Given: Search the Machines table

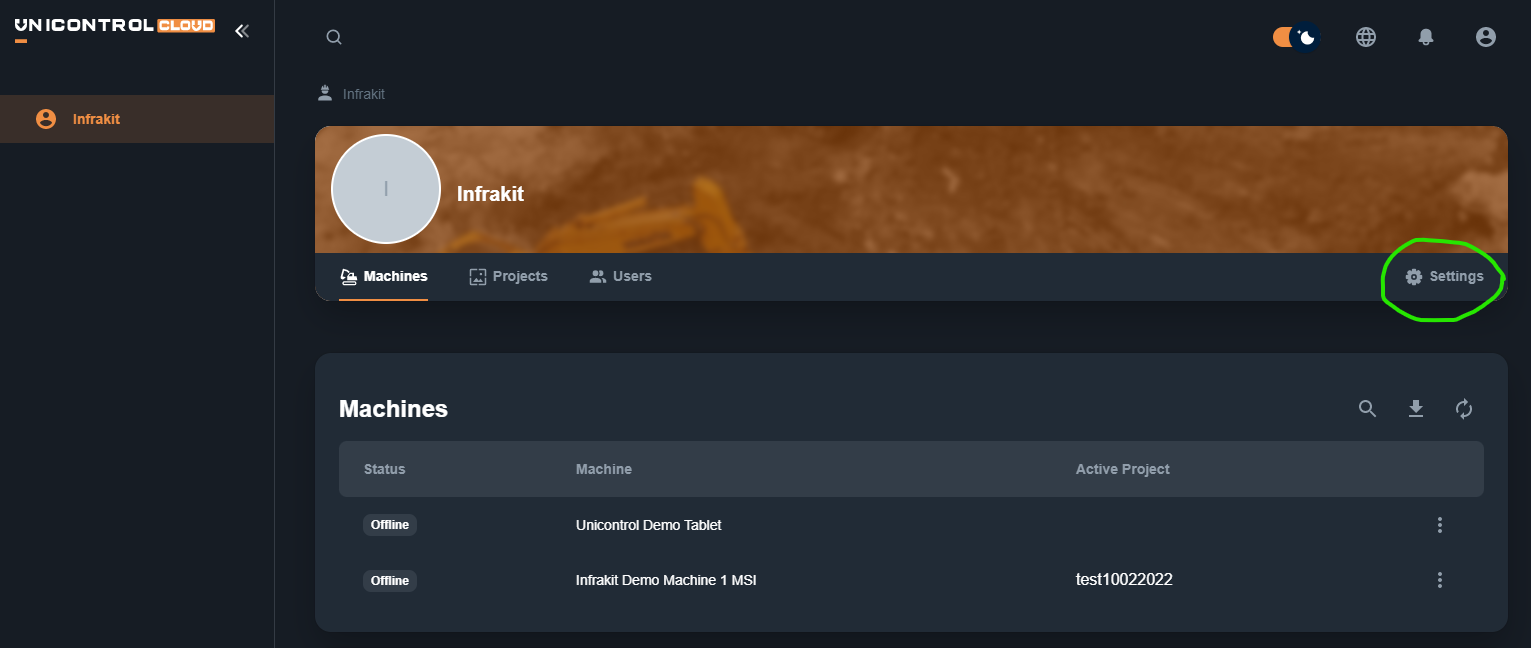Looking at the screenshot, I should (1367, 408).
